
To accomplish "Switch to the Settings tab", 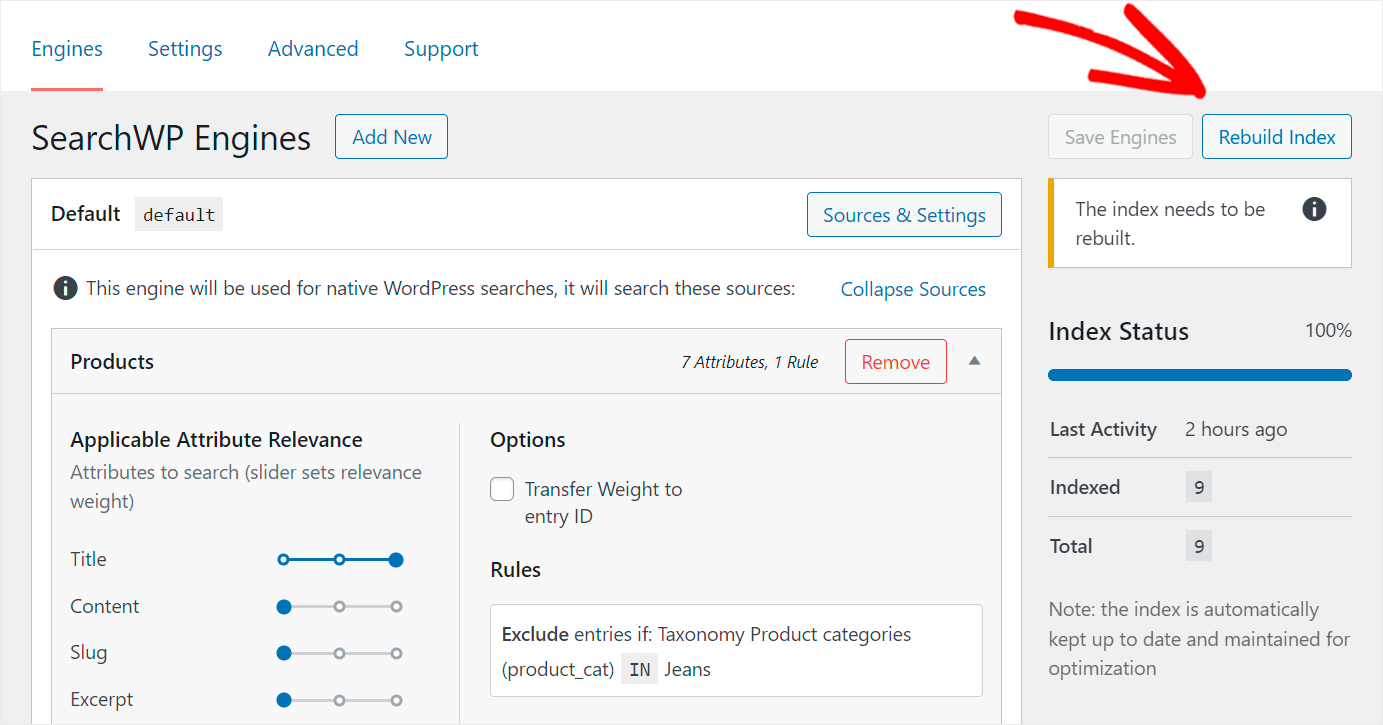I will click(x=185, y=48).
